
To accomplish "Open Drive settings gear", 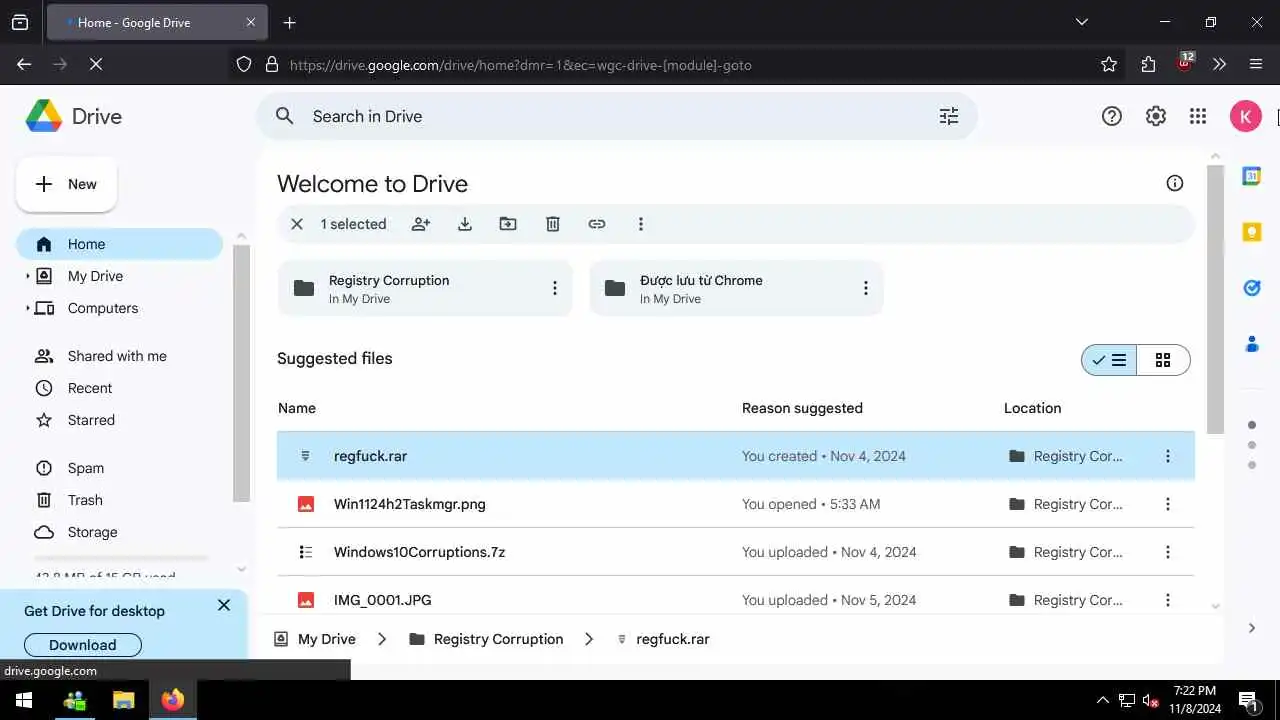I will pos(1156,116).
